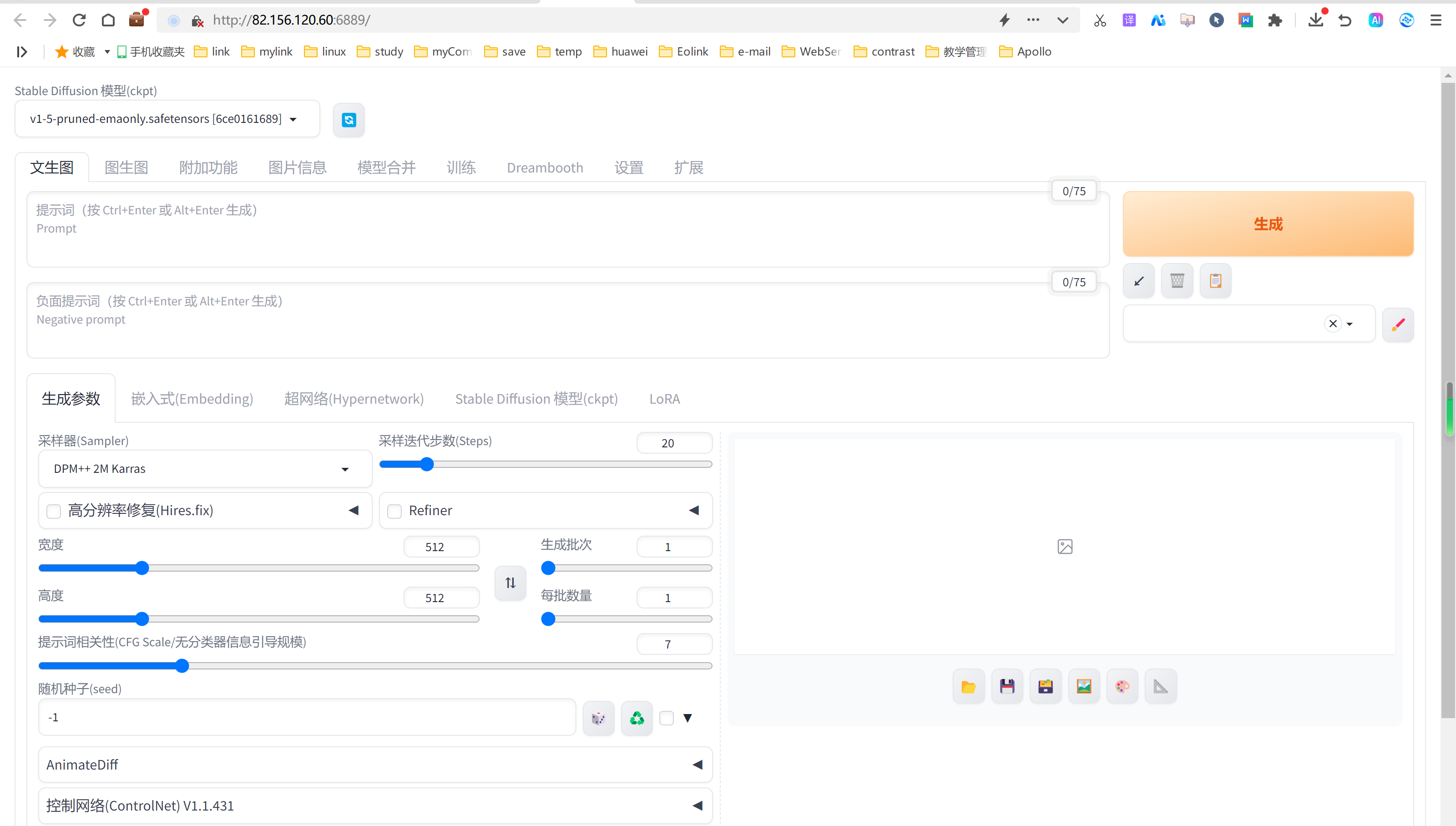Open the output folder icon

click(x=968, y=687)
